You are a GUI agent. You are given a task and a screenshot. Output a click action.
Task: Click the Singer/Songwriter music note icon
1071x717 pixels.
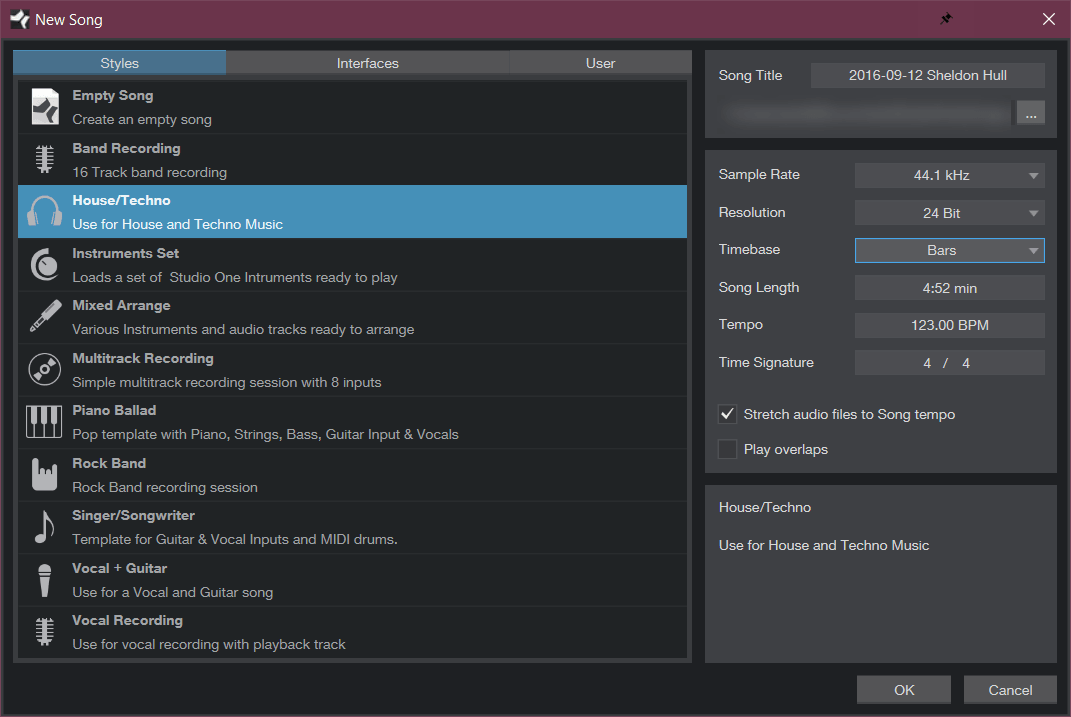(x=44, y=527)
